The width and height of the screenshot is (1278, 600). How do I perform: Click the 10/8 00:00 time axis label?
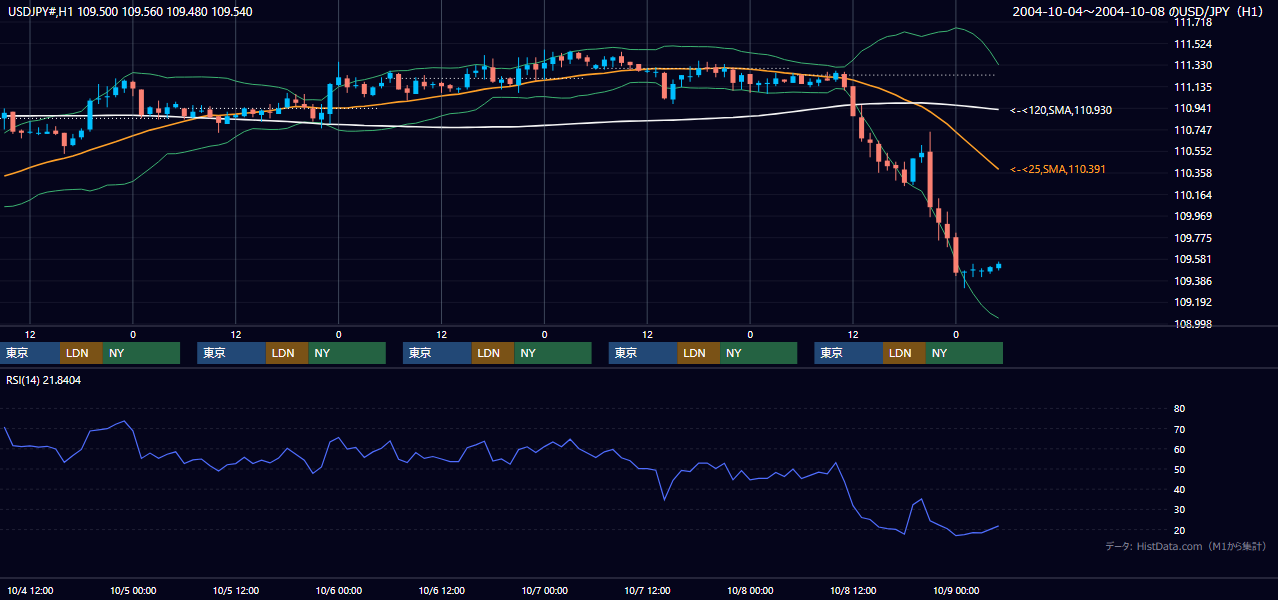click(x=750, y=591)
